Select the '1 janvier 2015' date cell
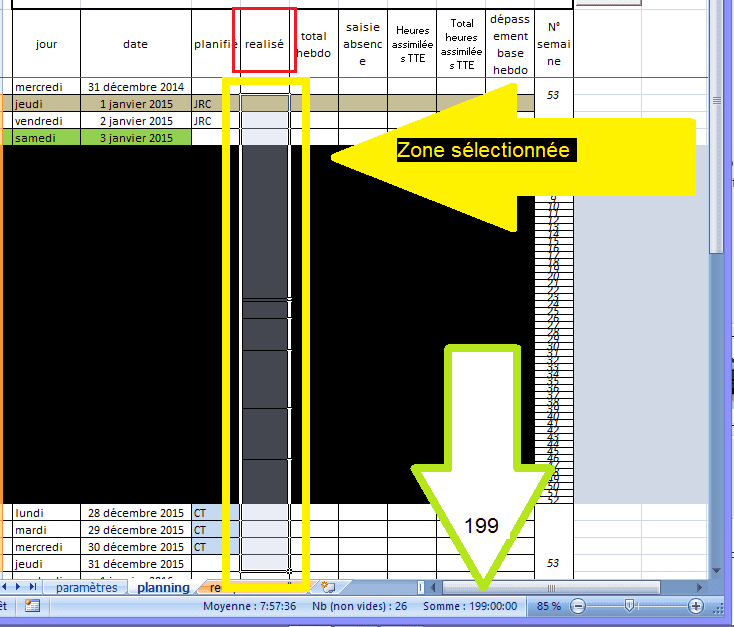 tap(136, 103)
